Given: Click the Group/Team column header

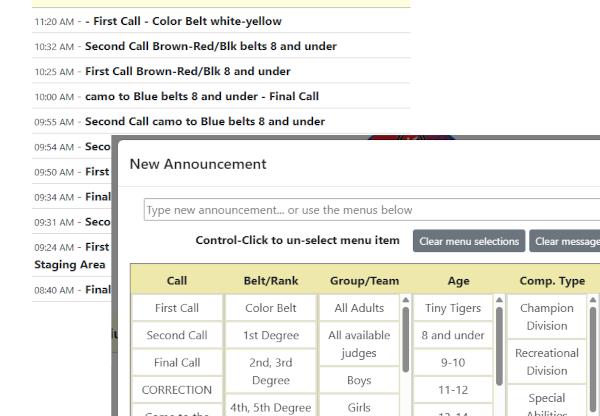Looking at the screenshot, I should click(x=364, y=281).
